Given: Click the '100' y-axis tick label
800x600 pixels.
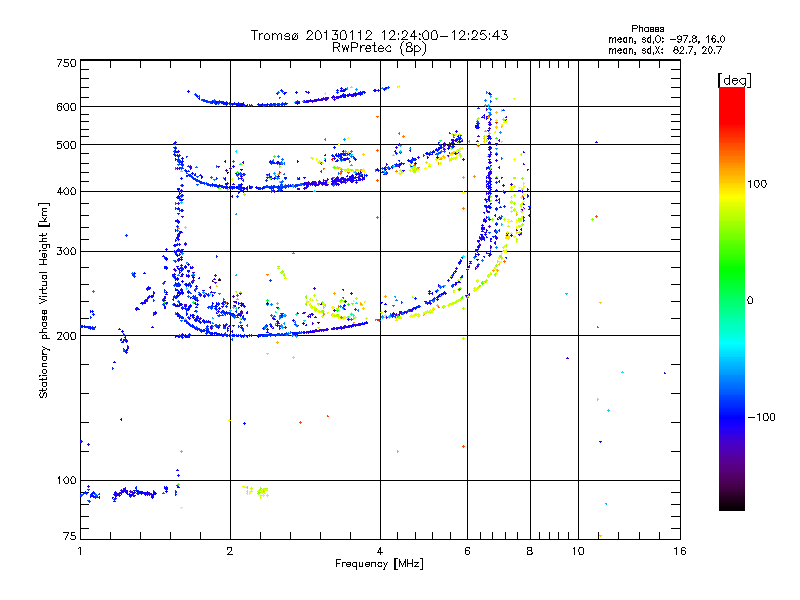Looking at the screenshot, I should [66, 480].
